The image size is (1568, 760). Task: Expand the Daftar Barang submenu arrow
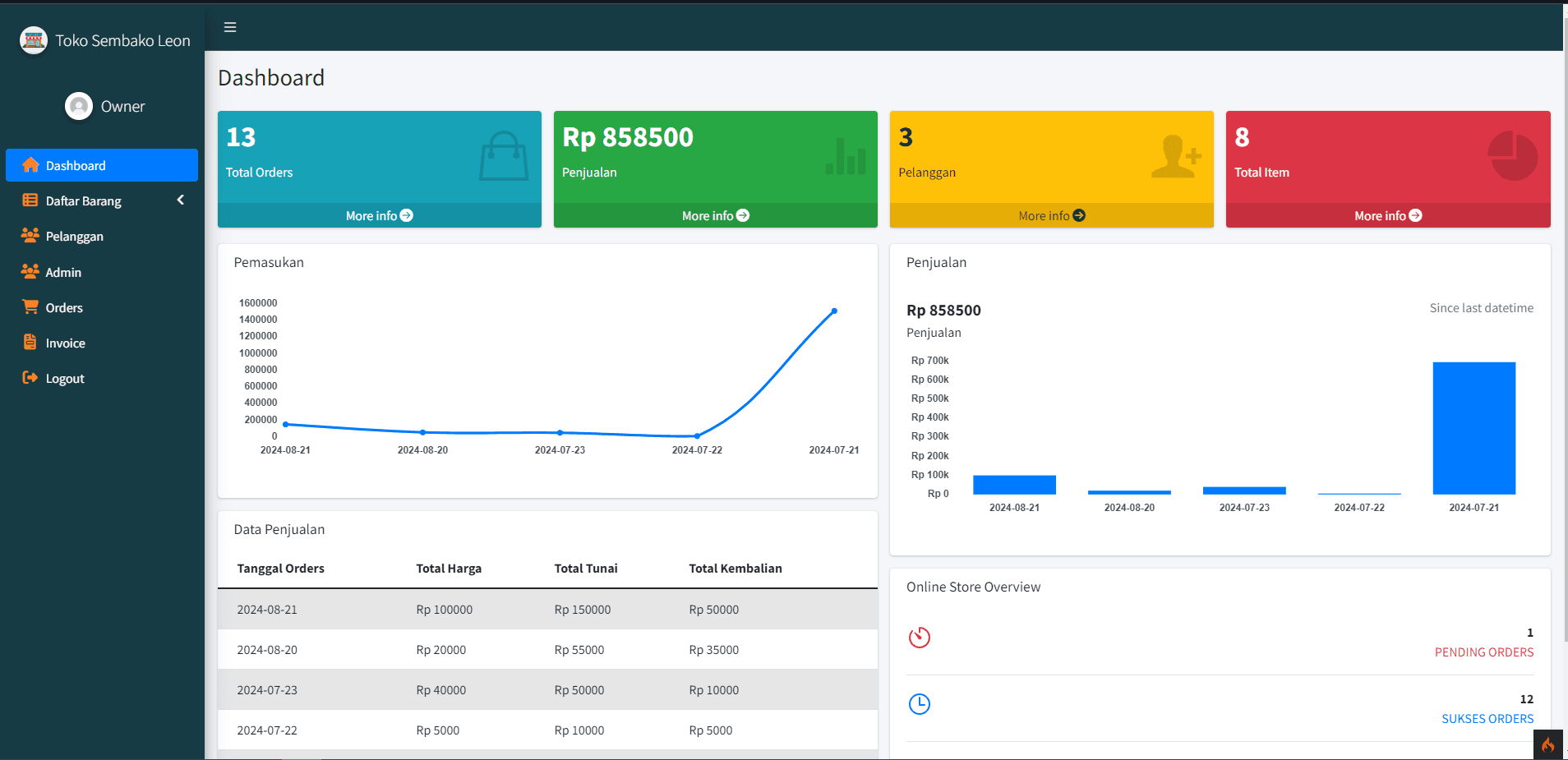click(x=180, y=200)
